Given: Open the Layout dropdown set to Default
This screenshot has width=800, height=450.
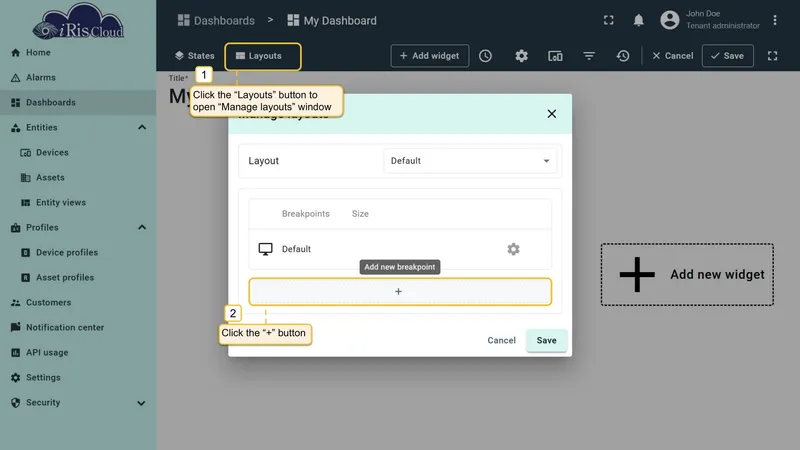Looking at the screenshot, I should [470, 161].
